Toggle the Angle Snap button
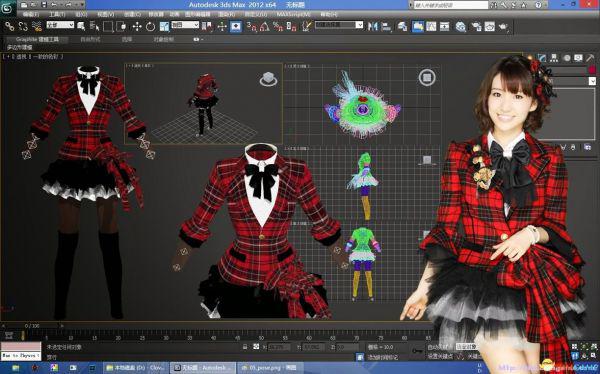The height and width of the screenshot is (374, 600). [264, 26]
